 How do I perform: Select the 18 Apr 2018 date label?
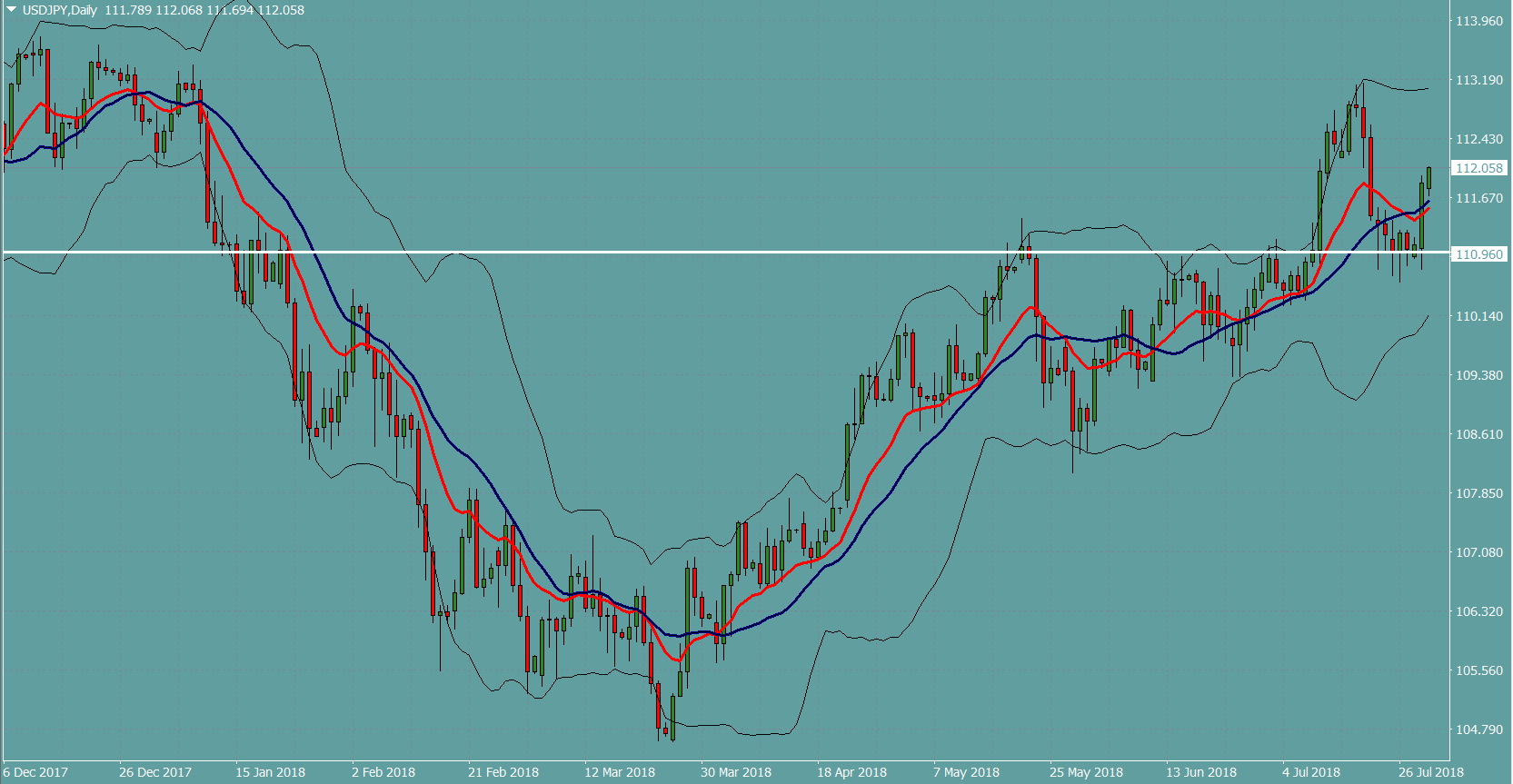click(851, 772)
